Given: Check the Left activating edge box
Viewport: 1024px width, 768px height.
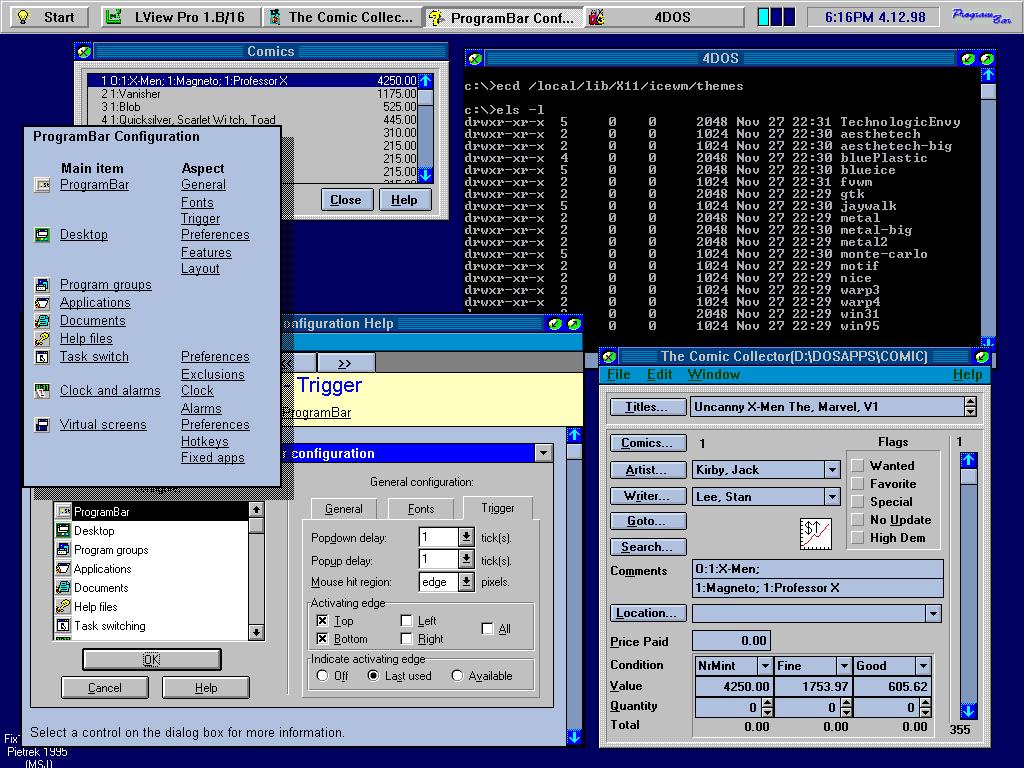Looking at the screenshot, I should coord(407,621).
